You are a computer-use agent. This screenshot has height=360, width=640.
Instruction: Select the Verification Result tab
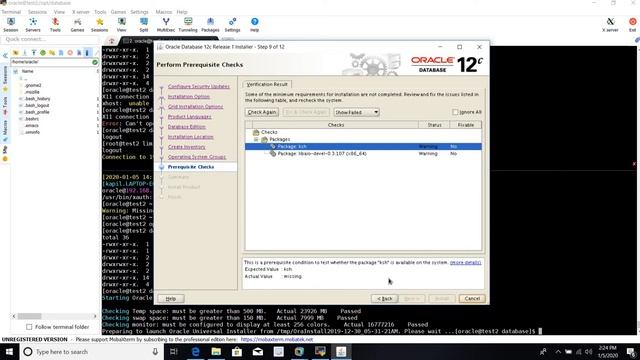tap(267, 84)
